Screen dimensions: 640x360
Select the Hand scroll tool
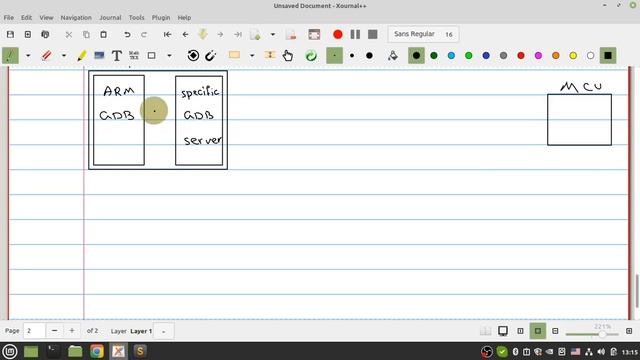[x=288, y=56]
